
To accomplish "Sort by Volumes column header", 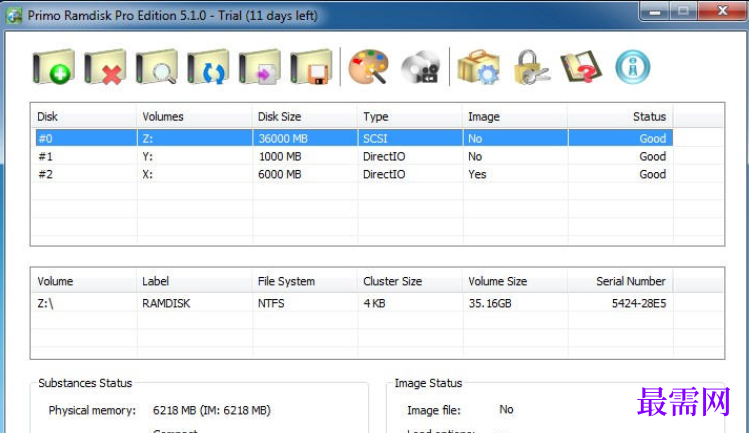I will coord(194,117).
